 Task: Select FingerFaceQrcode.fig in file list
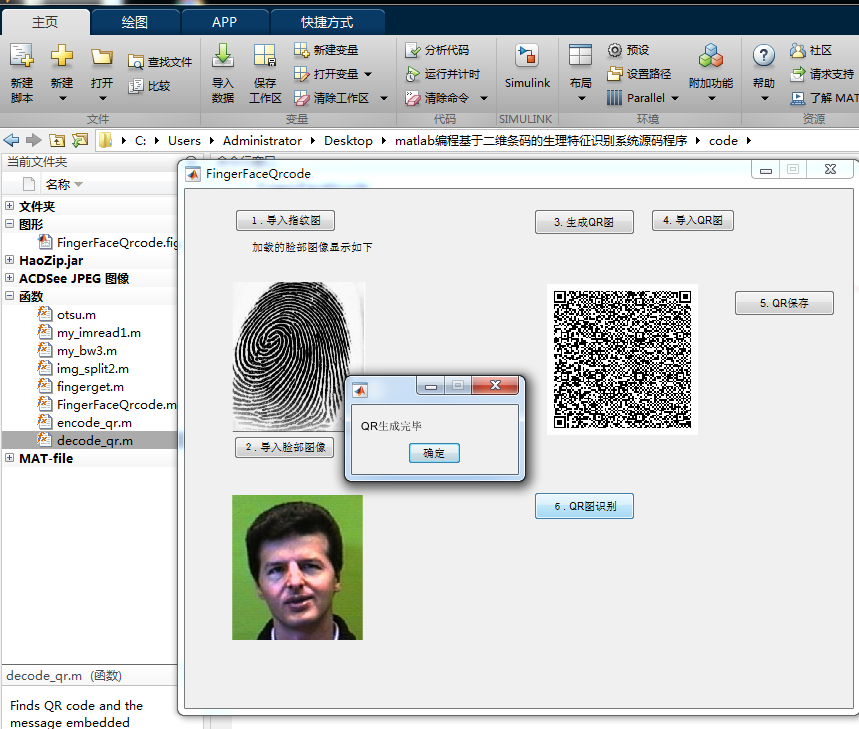pyautogui.click(x=107, y=242)
